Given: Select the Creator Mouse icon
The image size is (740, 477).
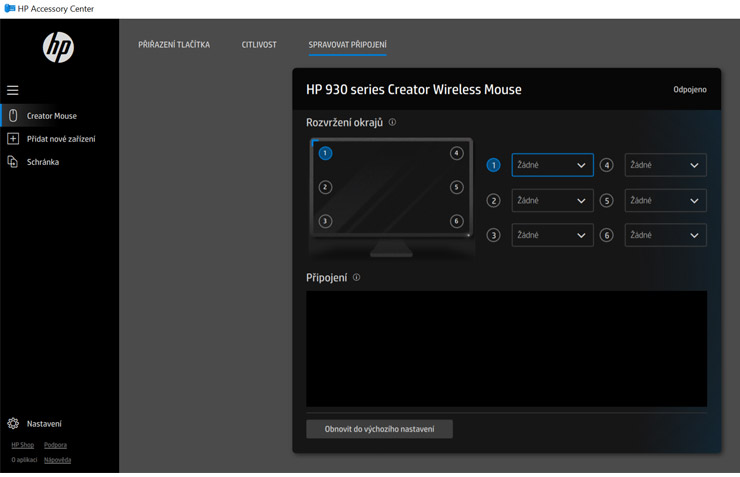Looking at the screenshot, I should [x=13, y=116].
